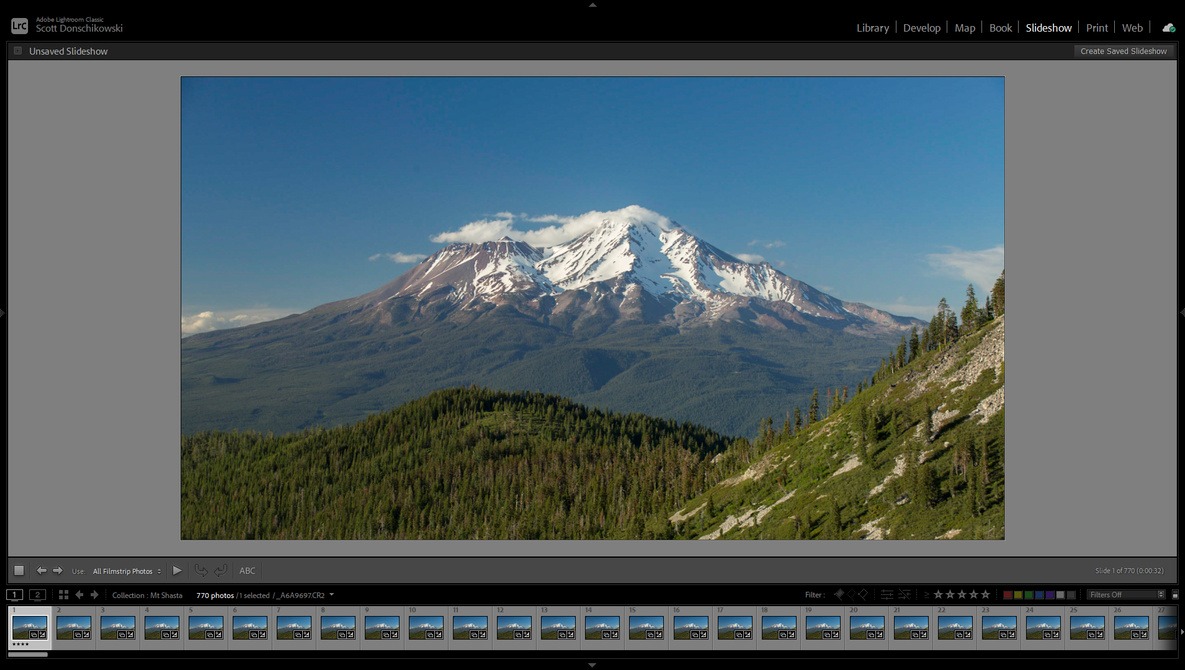Add text overlay with the ABC tool
This screenshot has width=1185, height=670.
coord(247,571)
